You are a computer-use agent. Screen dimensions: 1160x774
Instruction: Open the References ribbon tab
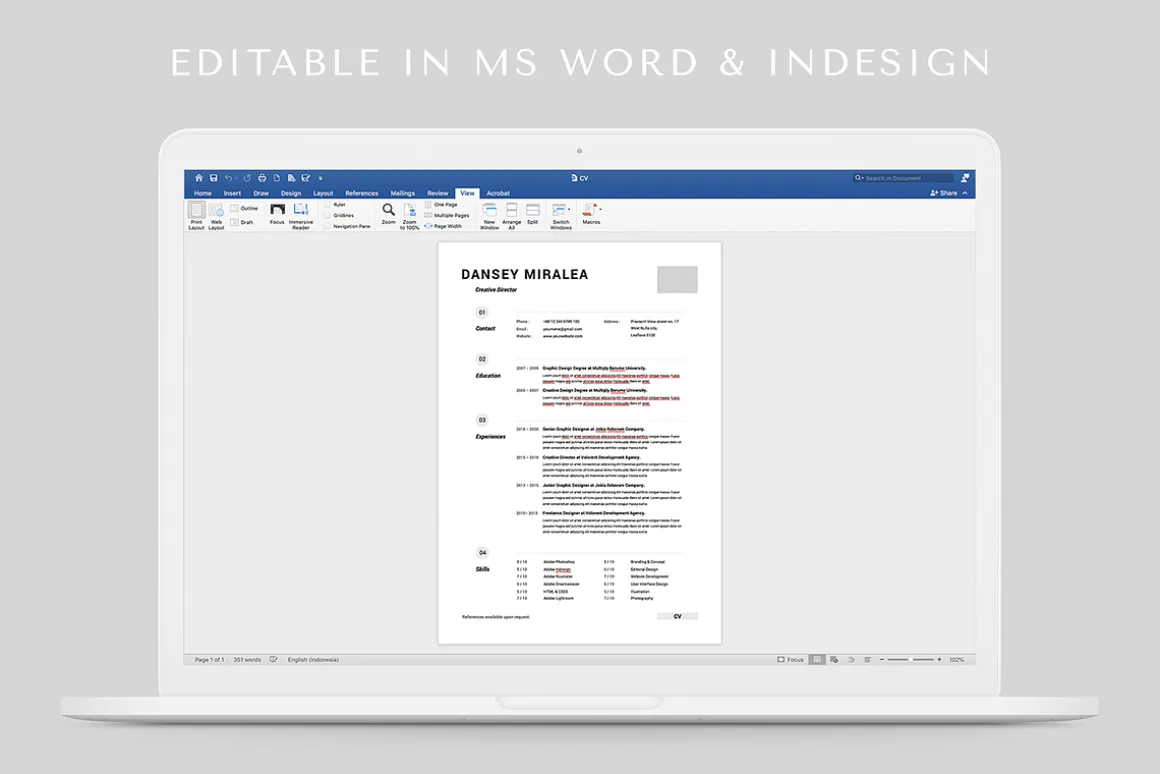coord(362,193)
